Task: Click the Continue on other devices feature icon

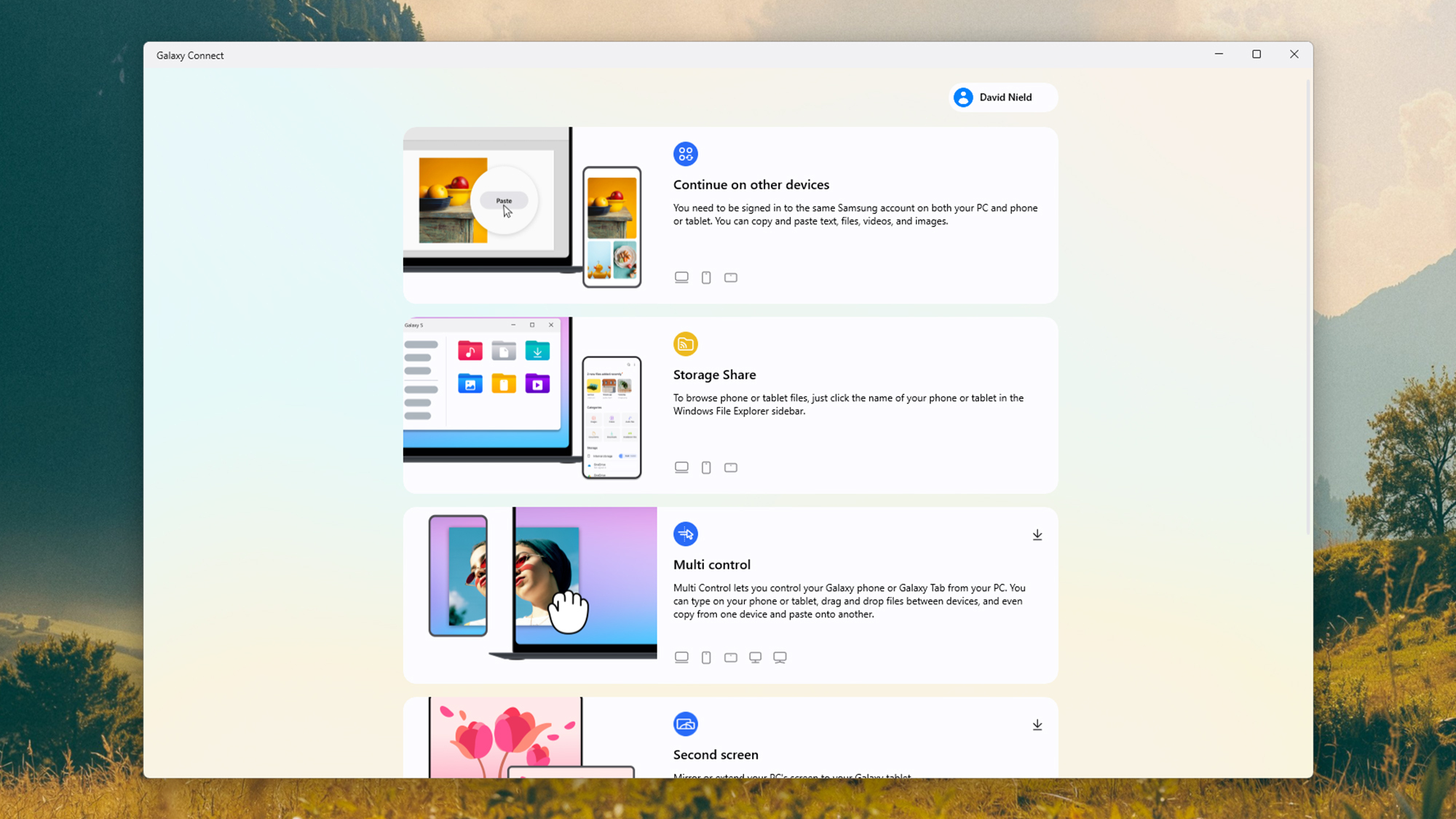Action: (685, 154)
